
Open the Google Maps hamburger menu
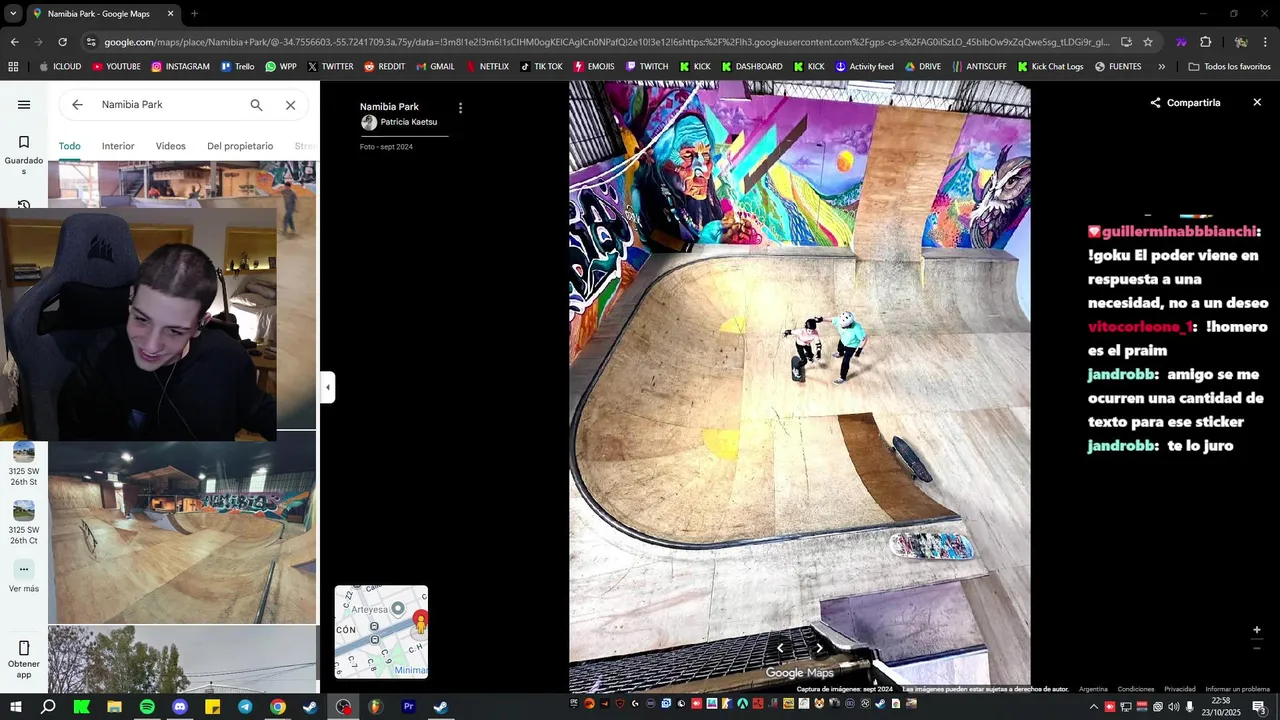click(x=24, y=105)
